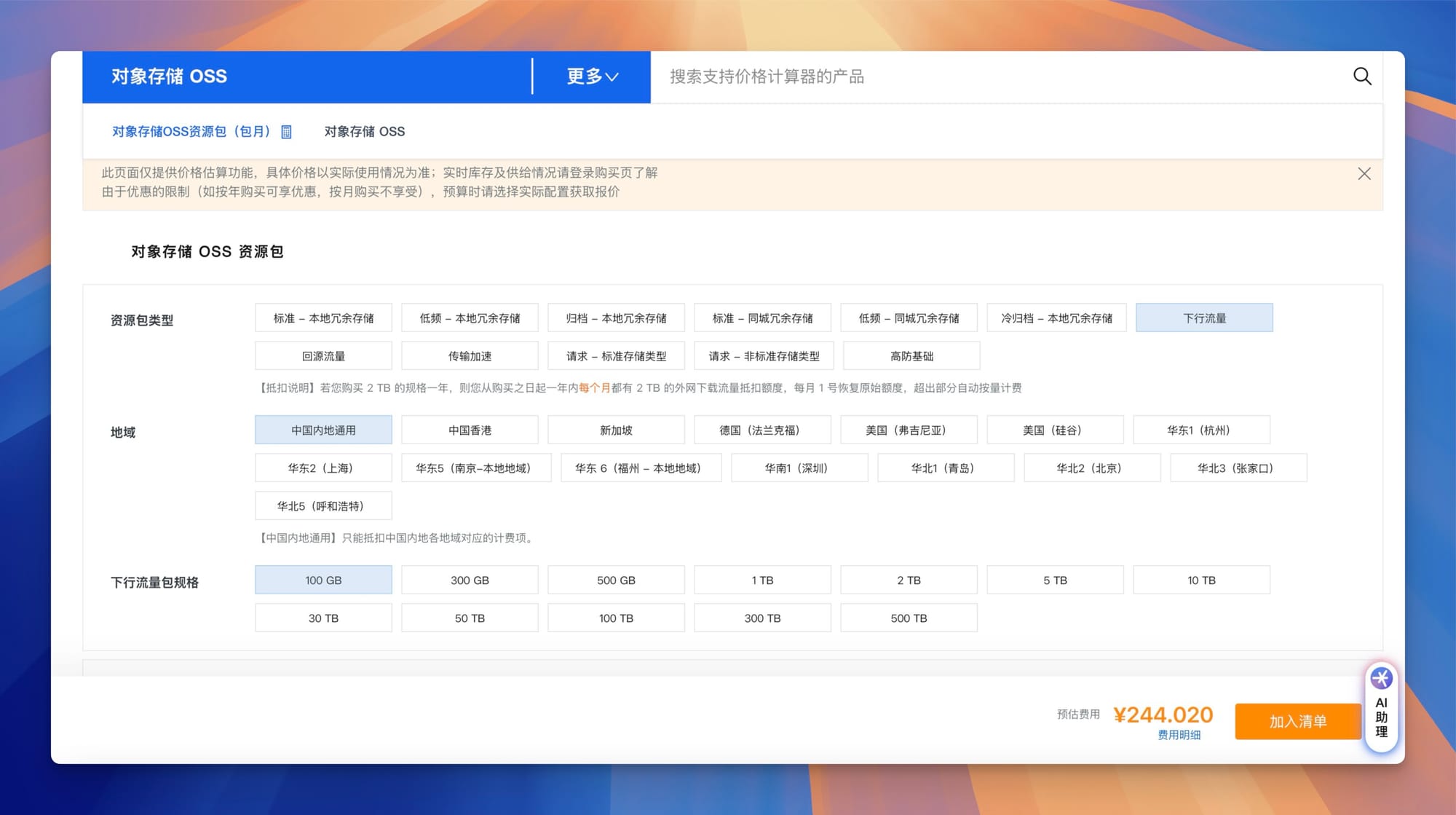Pick the 30 TB traffic package
The width and height of the screenshot is (1456, 815).
[x=323, y=618]
